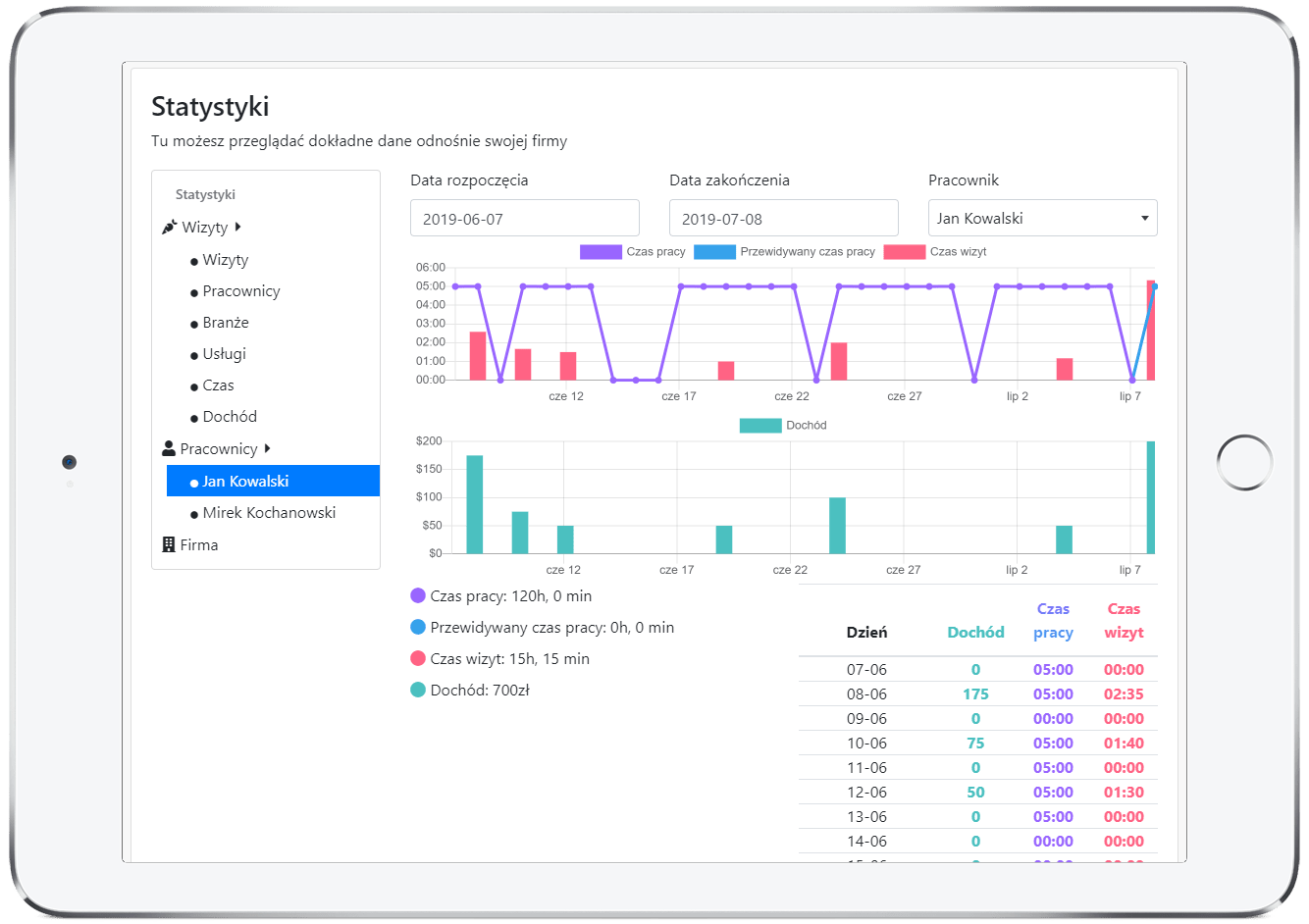This screenshot has height=924, width=1309.
Task: Open the Usługi statistics link
Action: coord(224,354)
